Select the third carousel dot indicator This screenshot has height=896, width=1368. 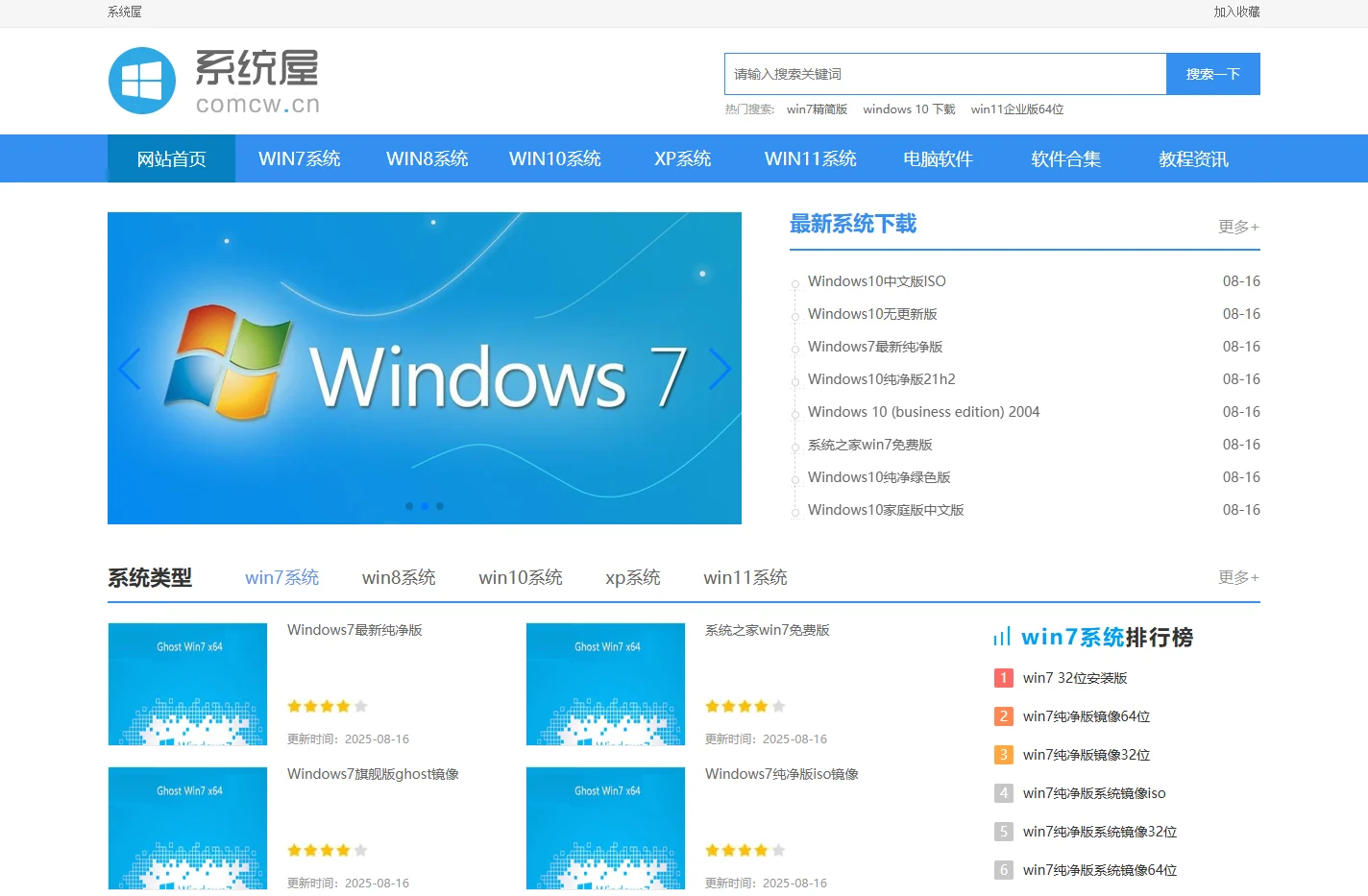tap(440, 506)
